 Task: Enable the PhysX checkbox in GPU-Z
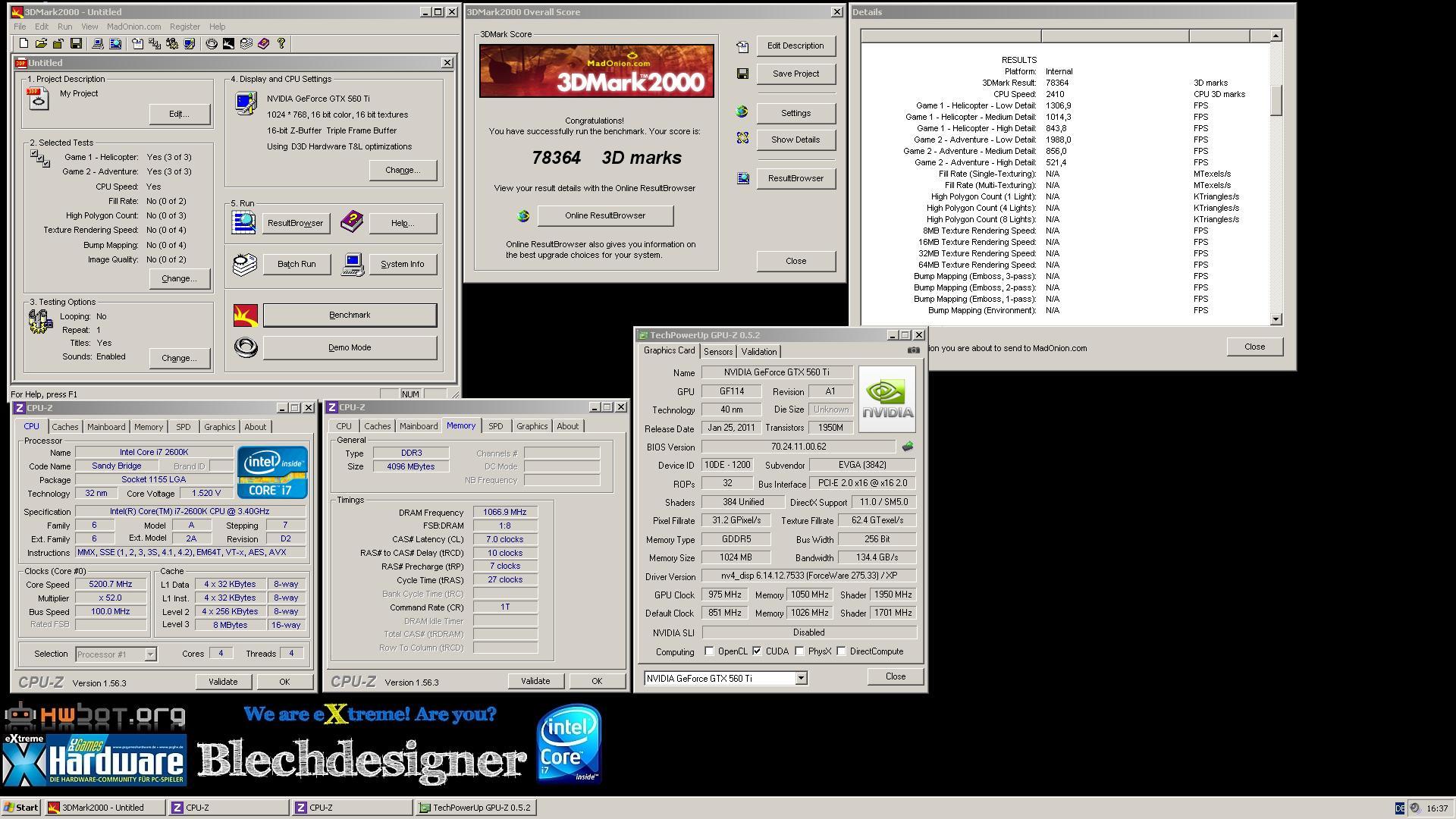tap(799, 651)
